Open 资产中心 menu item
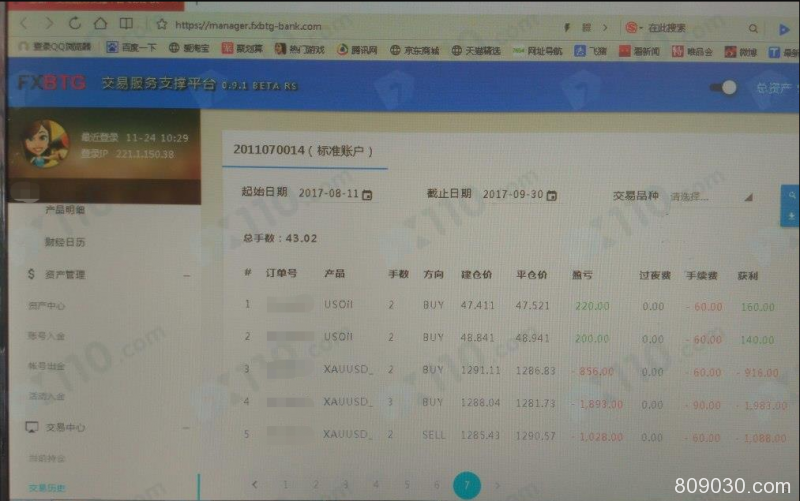 coord(46,306)
